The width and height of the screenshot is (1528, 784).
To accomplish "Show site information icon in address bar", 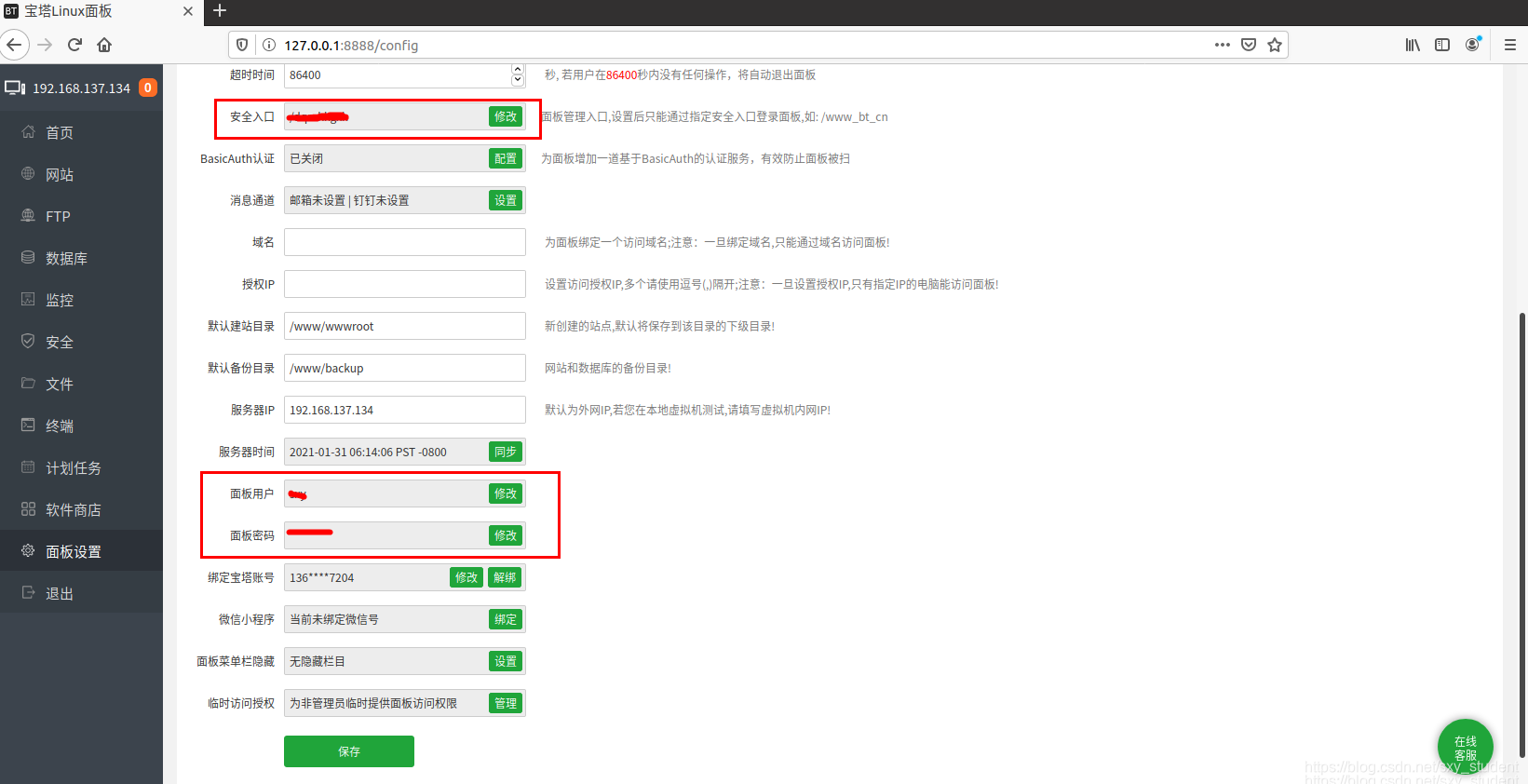I will [268, 45].
